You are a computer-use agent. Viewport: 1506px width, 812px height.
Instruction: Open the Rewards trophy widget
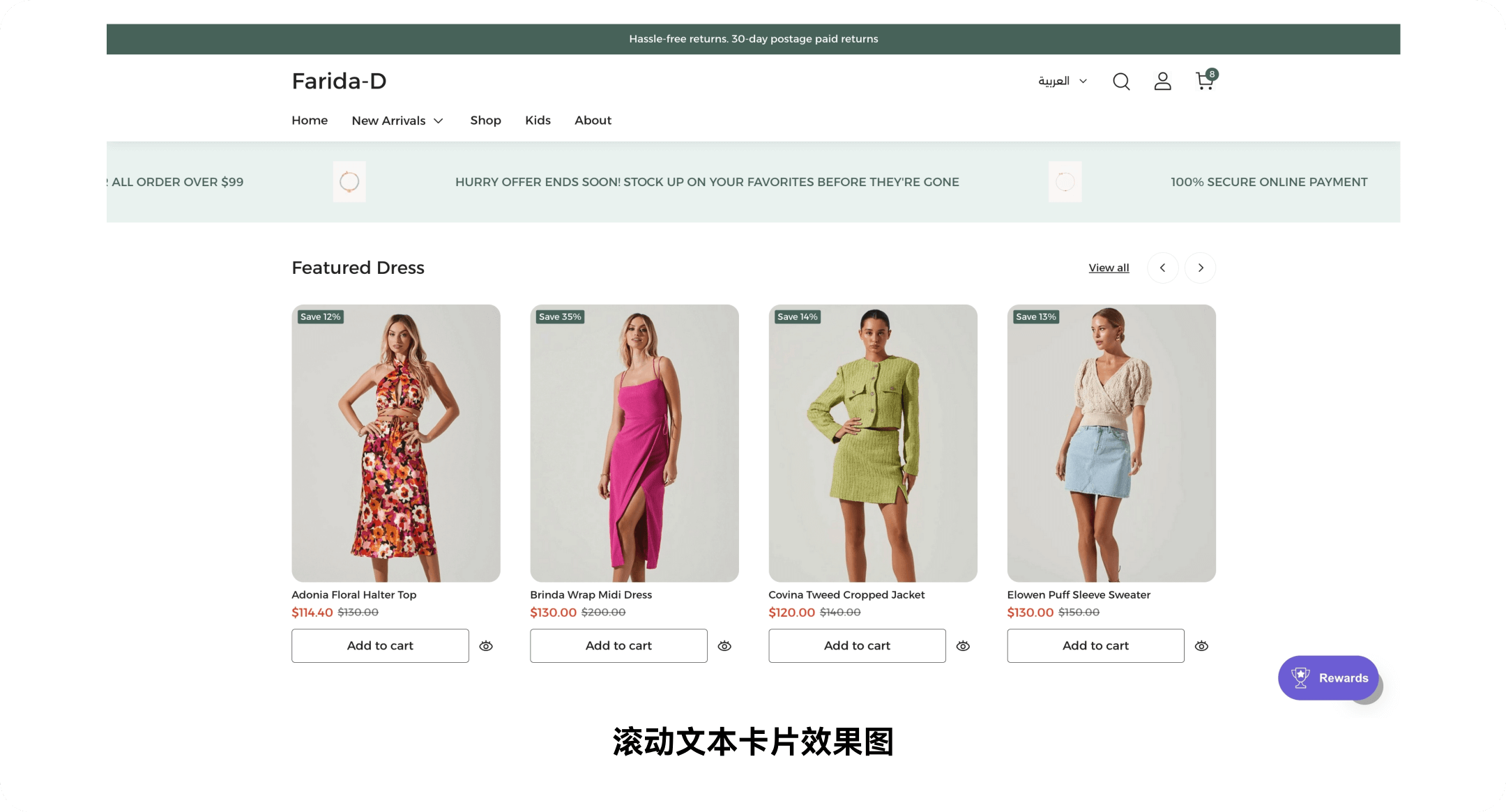(x=1328, y=677)
